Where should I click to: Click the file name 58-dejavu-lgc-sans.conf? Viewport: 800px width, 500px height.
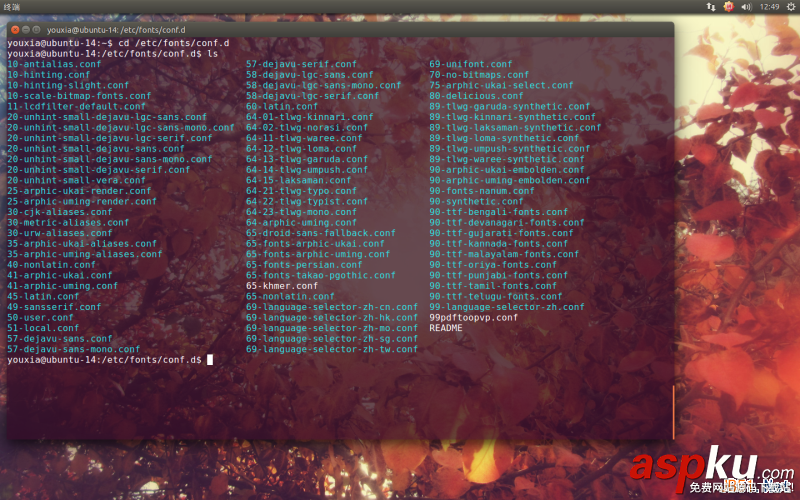[x=310, y=75]
